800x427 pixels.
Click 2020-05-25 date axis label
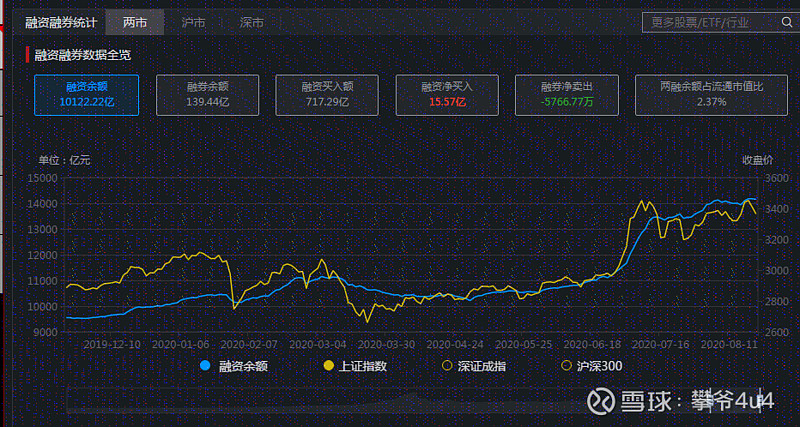523,344
